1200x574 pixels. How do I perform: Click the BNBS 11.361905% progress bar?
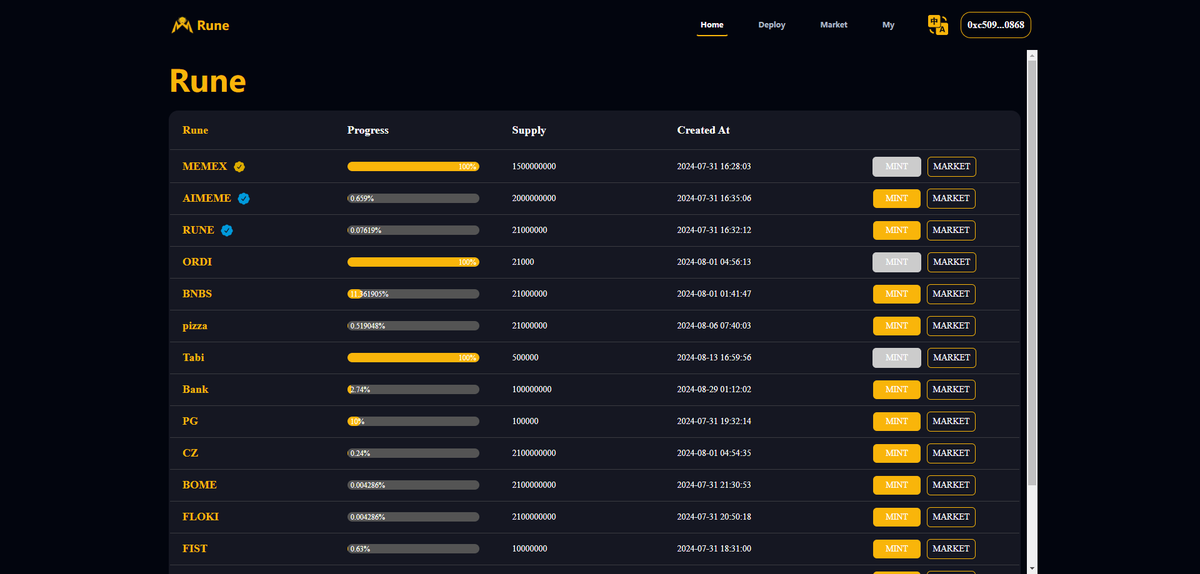[413, 294]
